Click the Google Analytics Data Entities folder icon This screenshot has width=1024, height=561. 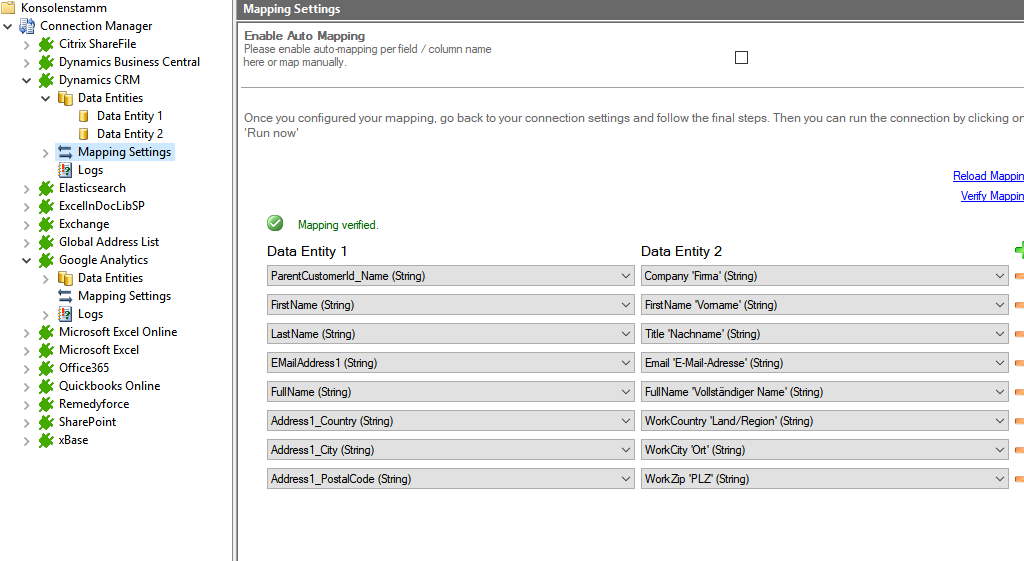click(65, 278)
